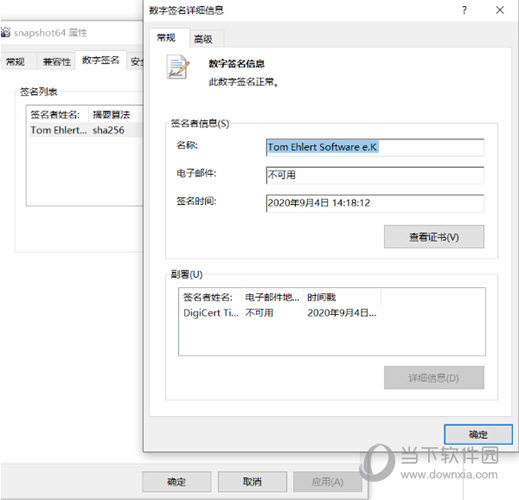Click the 不可用 cell in countersignature list
Screen dimensions: 519x500
click(259, 313)
